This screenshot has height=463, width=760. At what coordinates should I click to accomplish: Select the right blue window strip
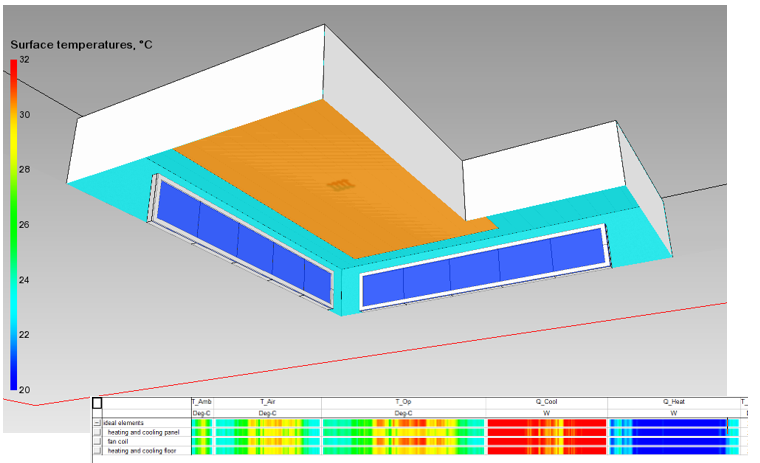click(x=482, y=271)
